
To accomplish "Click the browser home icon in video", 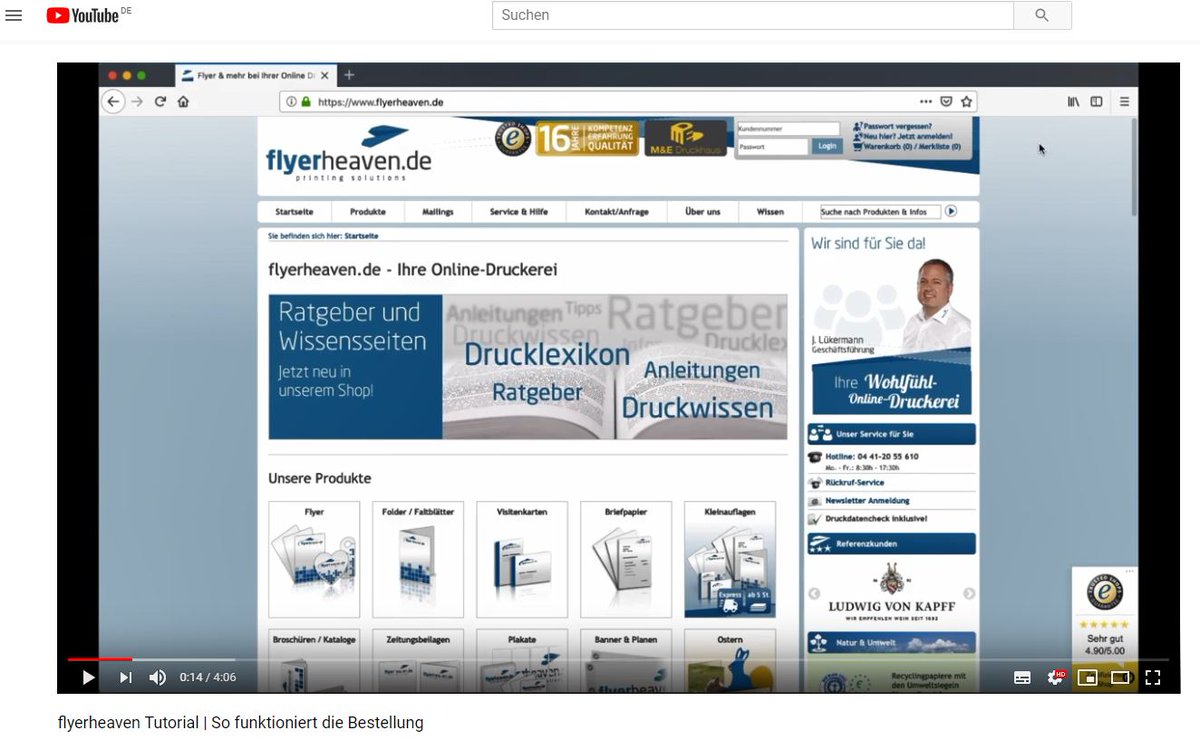I will coord(183,101).
